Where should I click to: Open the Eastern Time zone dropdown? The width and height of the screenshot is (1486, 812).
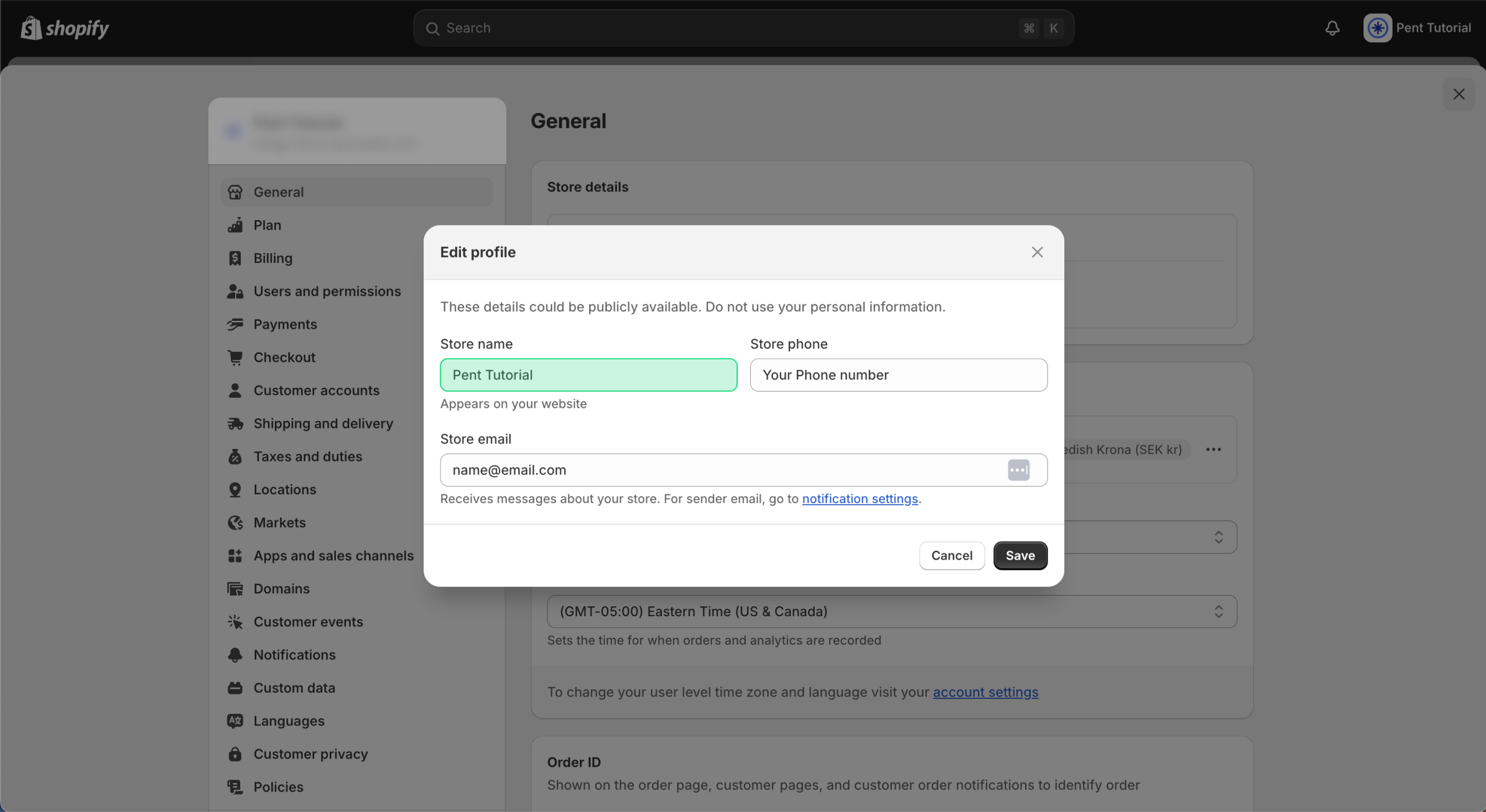coord(891,611)
